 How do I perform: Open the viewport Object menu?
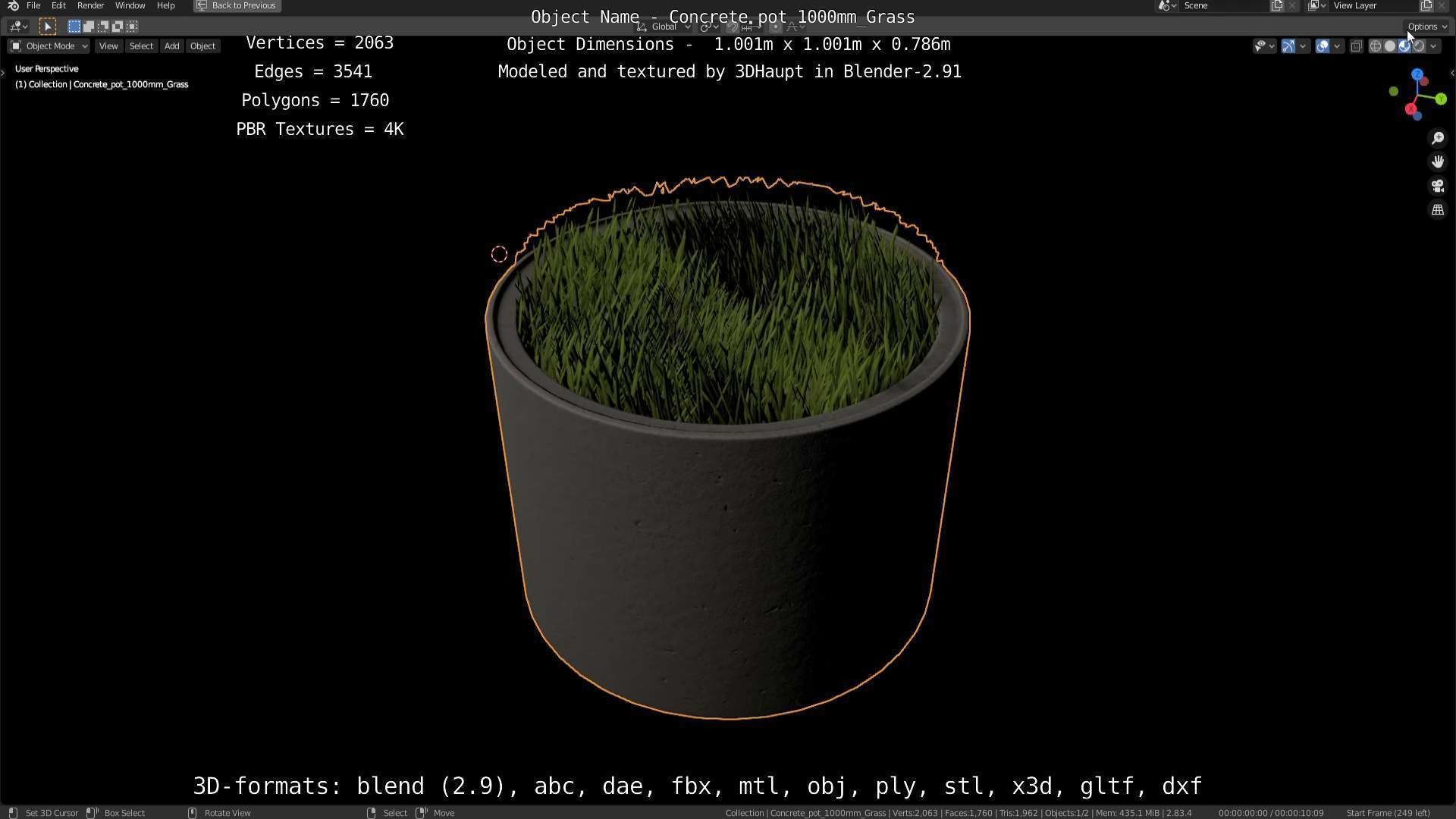(x=202, y=46)
